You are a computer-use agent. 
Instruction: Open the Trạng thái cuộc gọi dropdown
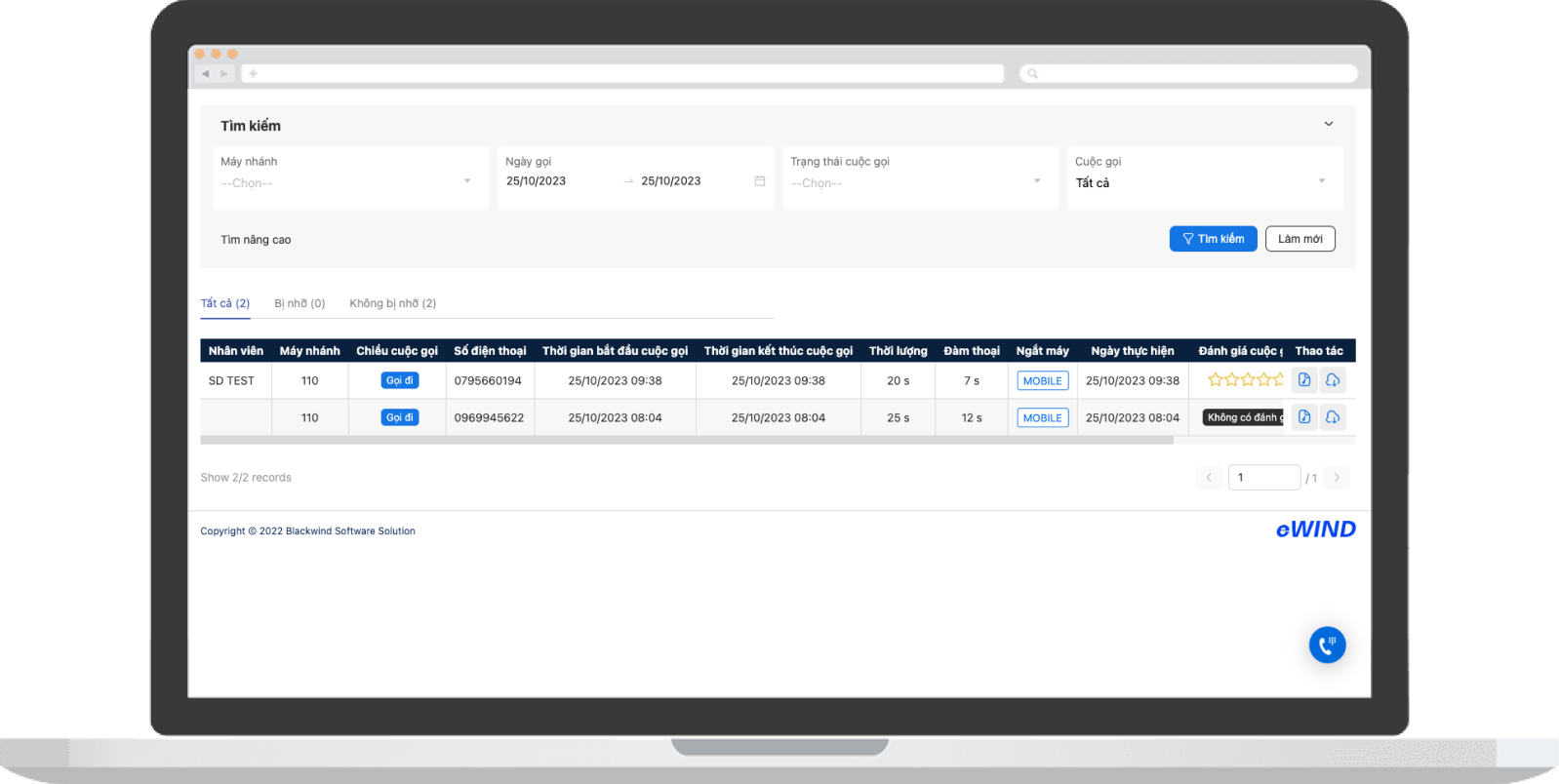pyautogui.click(x=920, y=178)
